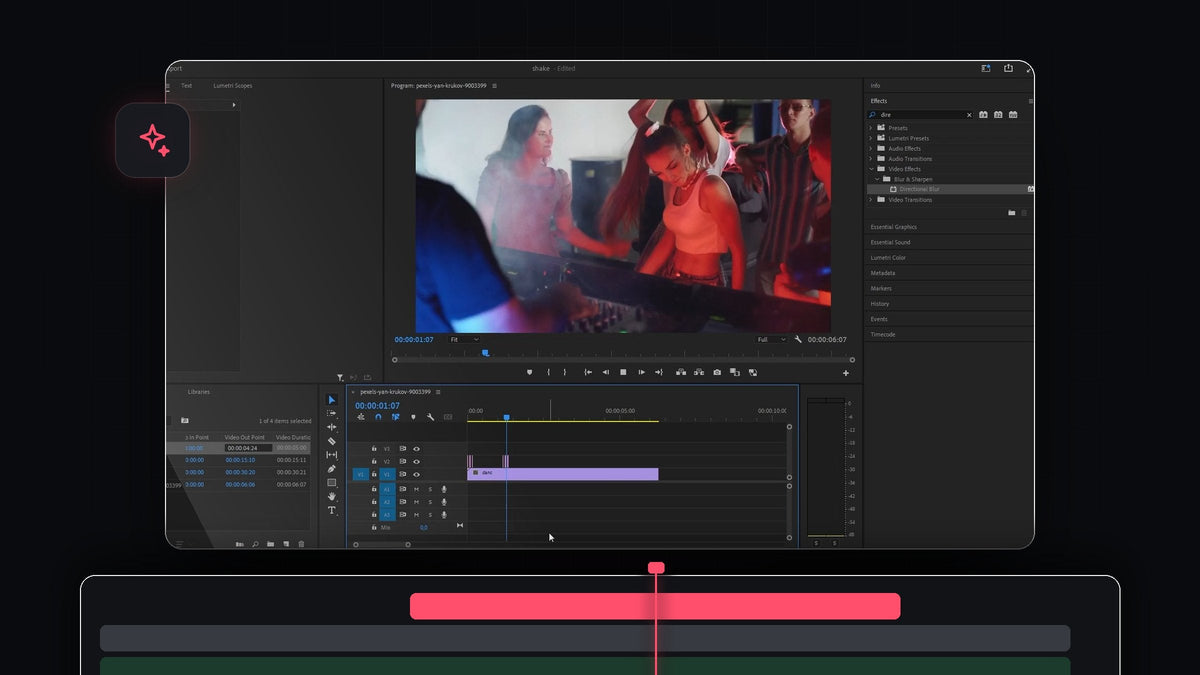Viewport: 1200px width, 675px height.
Task: Select the Razor tool
Action: pos(332,441)
